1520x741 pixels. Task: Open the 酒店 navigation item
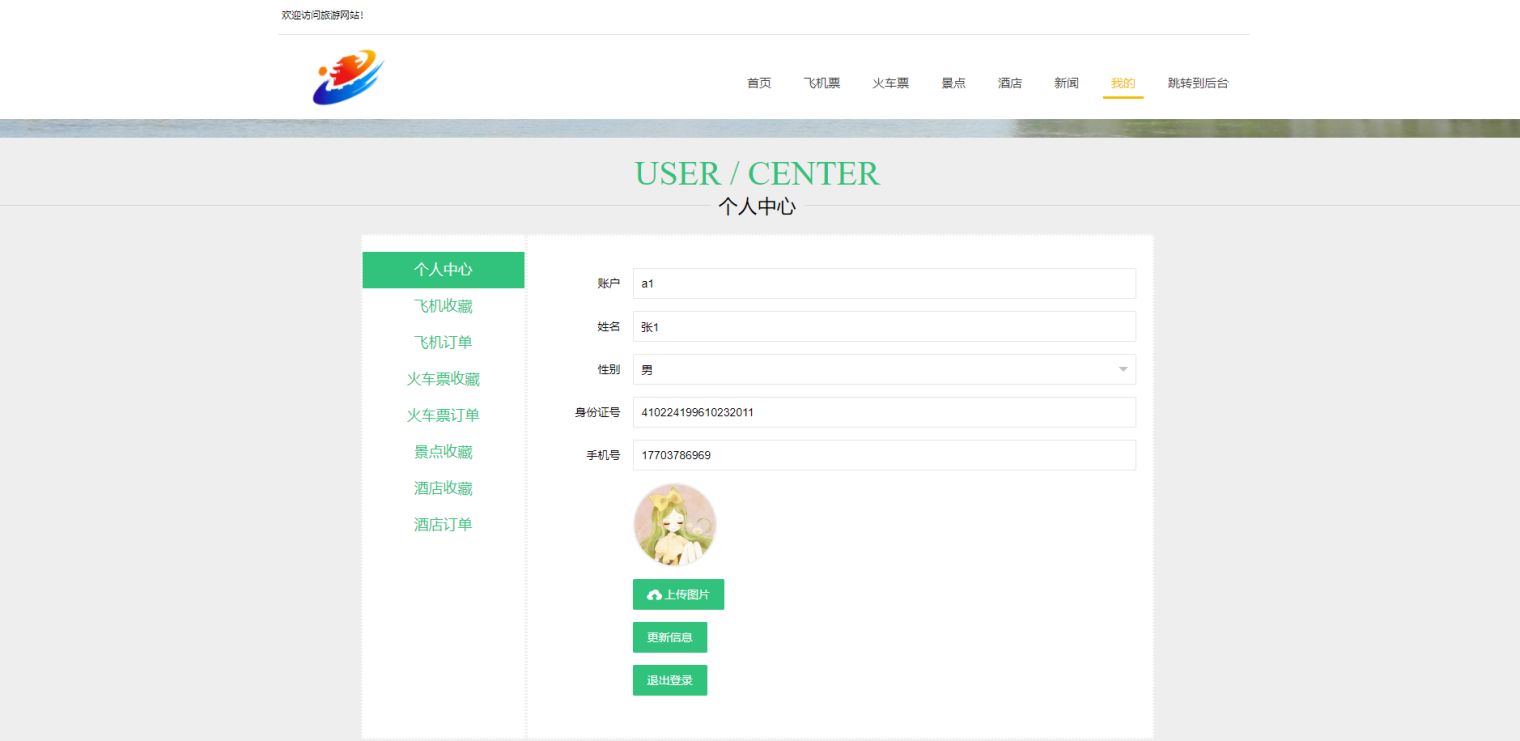click(1010, 83)
